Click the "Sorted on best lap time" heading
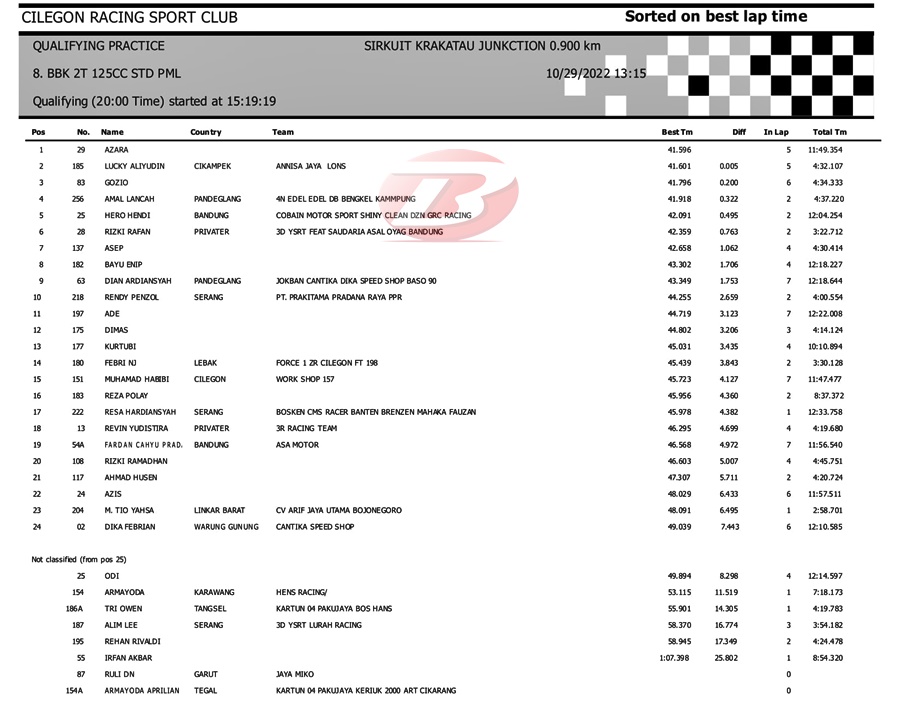Viewport: 900px width, 702px height. tap(715, 16)
